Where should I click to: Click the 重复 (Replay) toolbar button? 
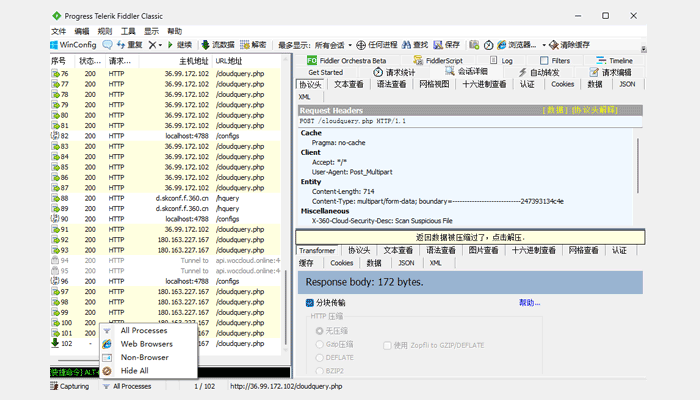coord(130,45)
